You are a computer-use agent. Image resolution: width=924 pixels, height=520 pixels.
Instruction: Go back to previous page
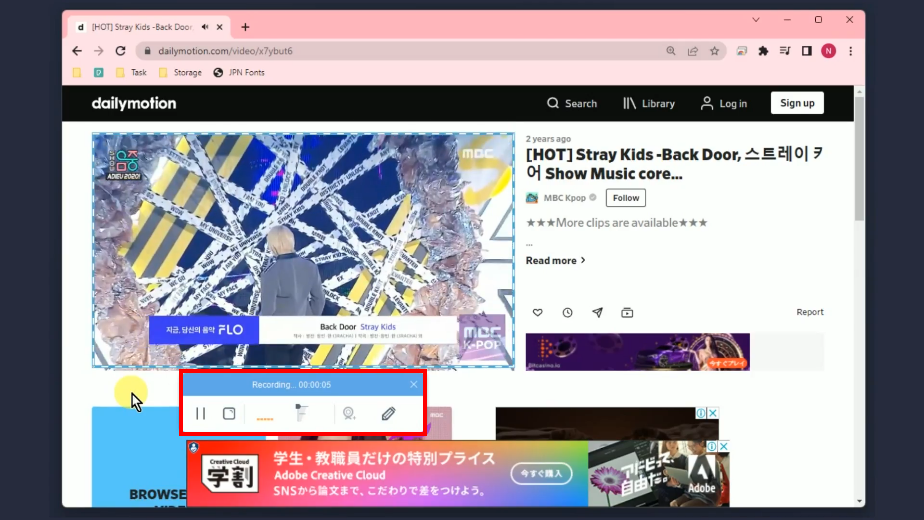click(77, 51)
